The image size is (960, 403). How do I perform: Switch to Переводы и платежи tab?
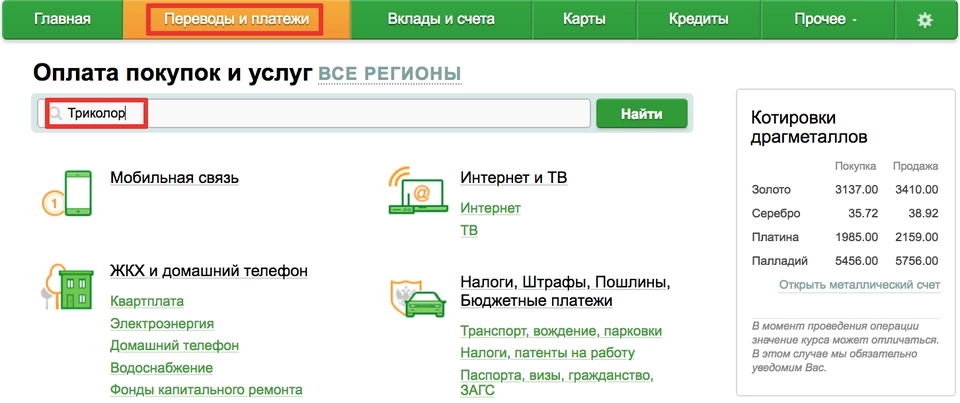pyautogui.click(x=236, y=20)
